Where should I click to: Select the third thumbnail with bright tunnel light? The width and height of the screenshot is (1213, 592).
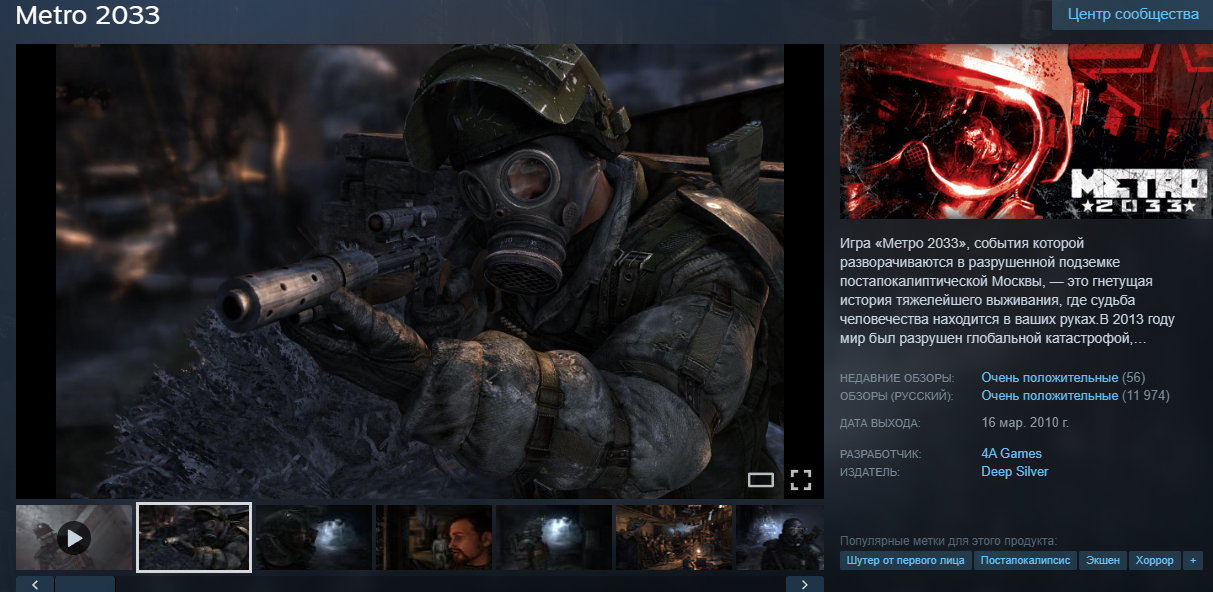coord(314,538)
